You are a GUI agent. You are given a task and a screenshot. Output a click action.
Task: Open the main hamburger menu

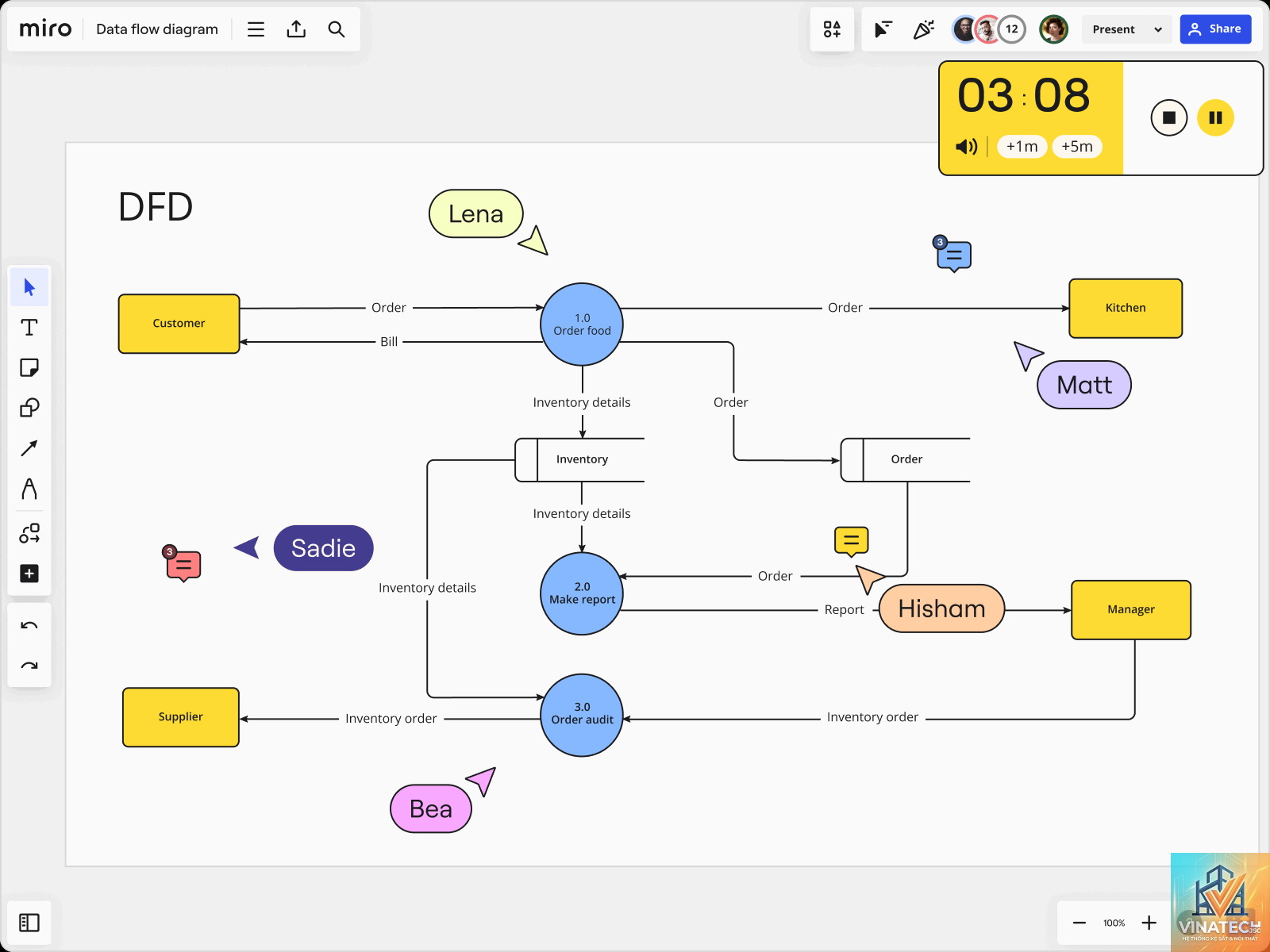pyautogui.click(x=256, y=29)
